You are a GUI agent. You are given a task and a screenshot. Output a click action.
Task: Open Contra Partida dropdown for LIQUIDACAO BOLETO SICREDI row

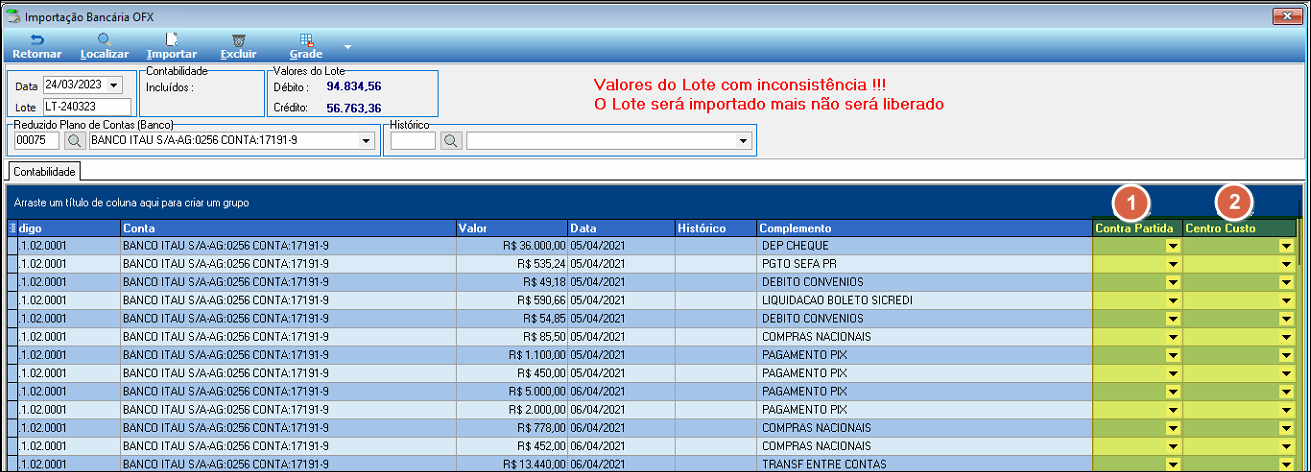tap(1174, 300)
